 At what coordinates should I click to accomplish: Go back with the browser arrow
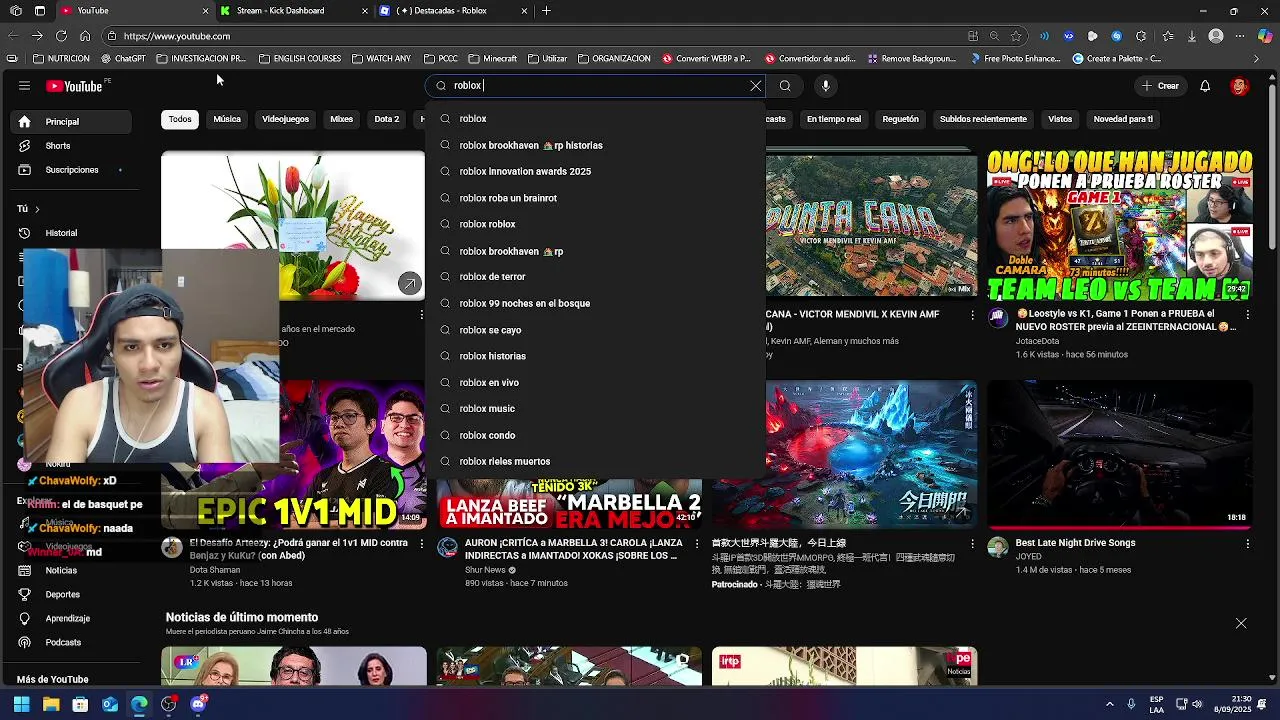coord(12,36)
